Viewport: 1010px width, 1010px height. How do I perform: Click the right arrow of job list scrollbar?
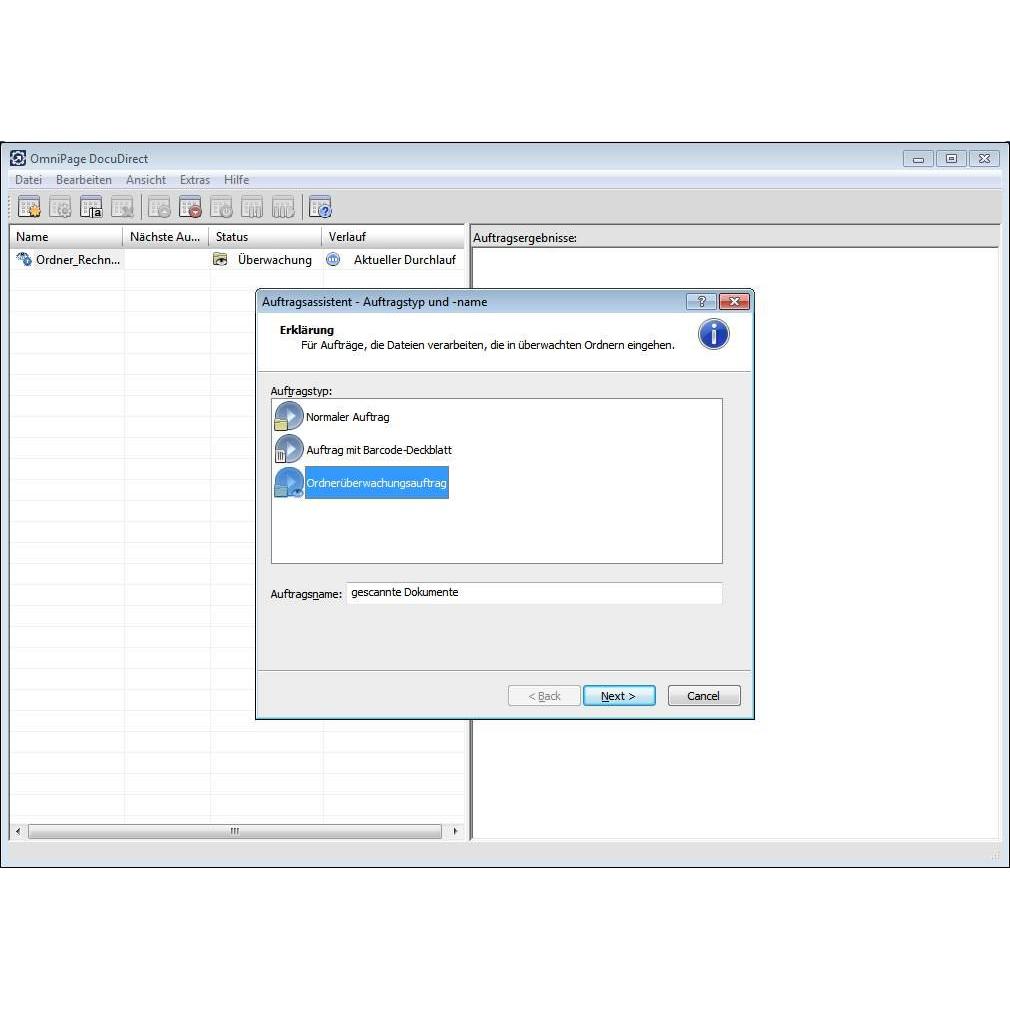pos(455,831)
